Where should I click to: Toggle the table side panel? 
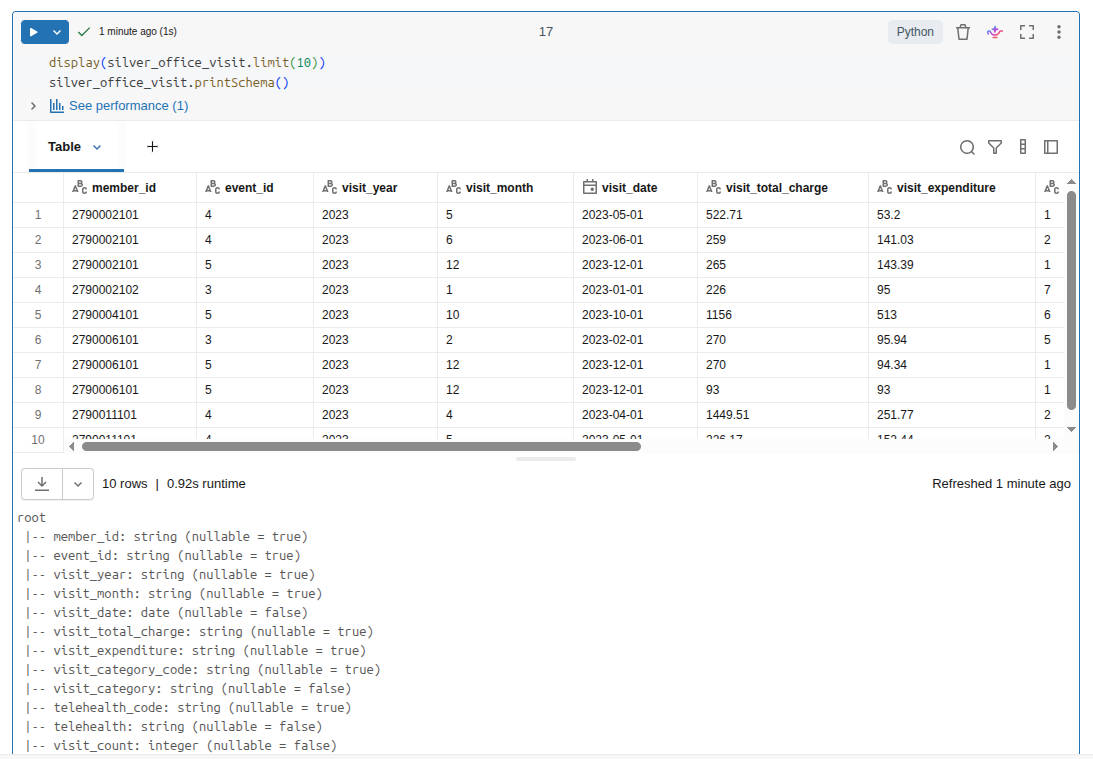pyautogui.click(x=1051, y=147)
